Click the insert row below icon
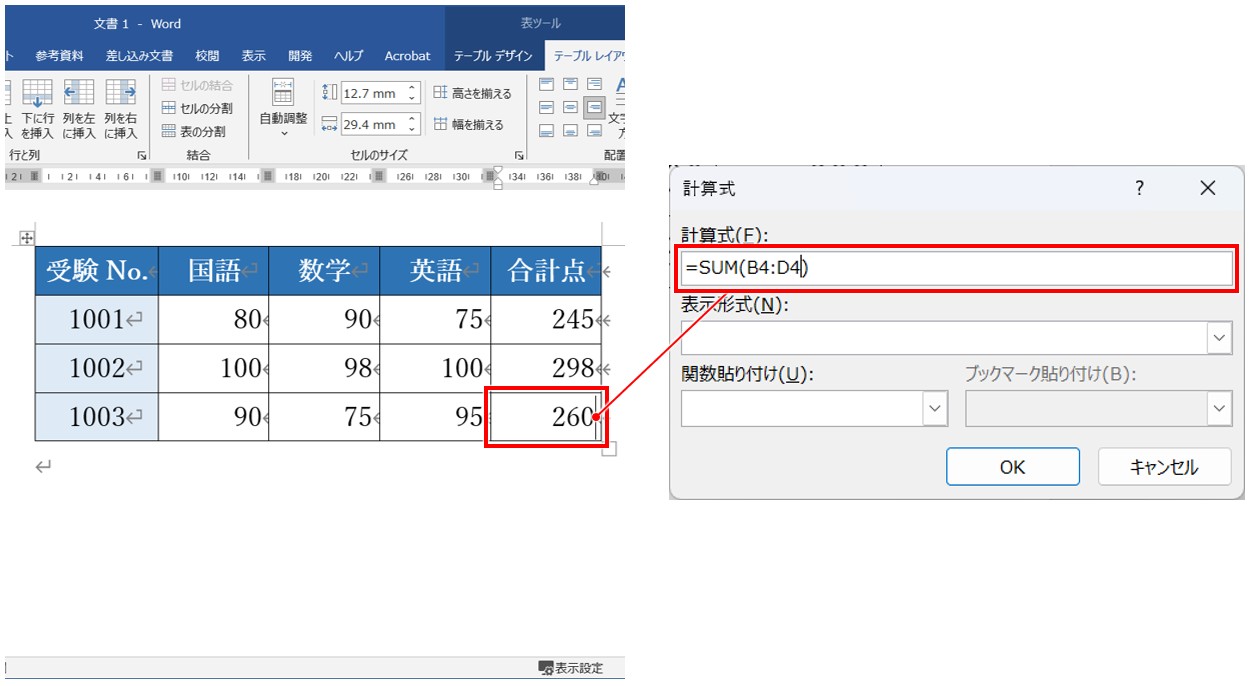1252x686 pixels. [x=37, y=93]
